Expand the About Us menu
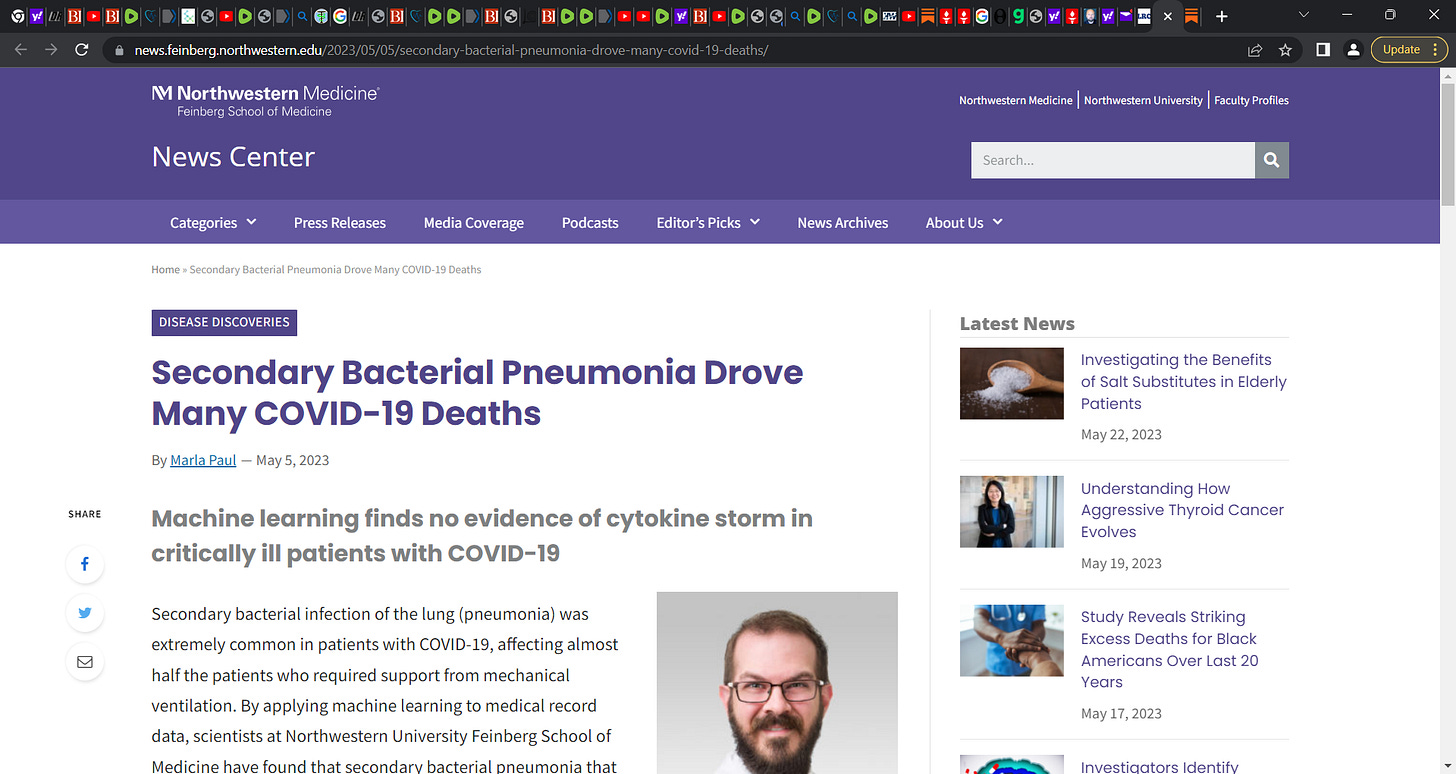 click(964, 223)
